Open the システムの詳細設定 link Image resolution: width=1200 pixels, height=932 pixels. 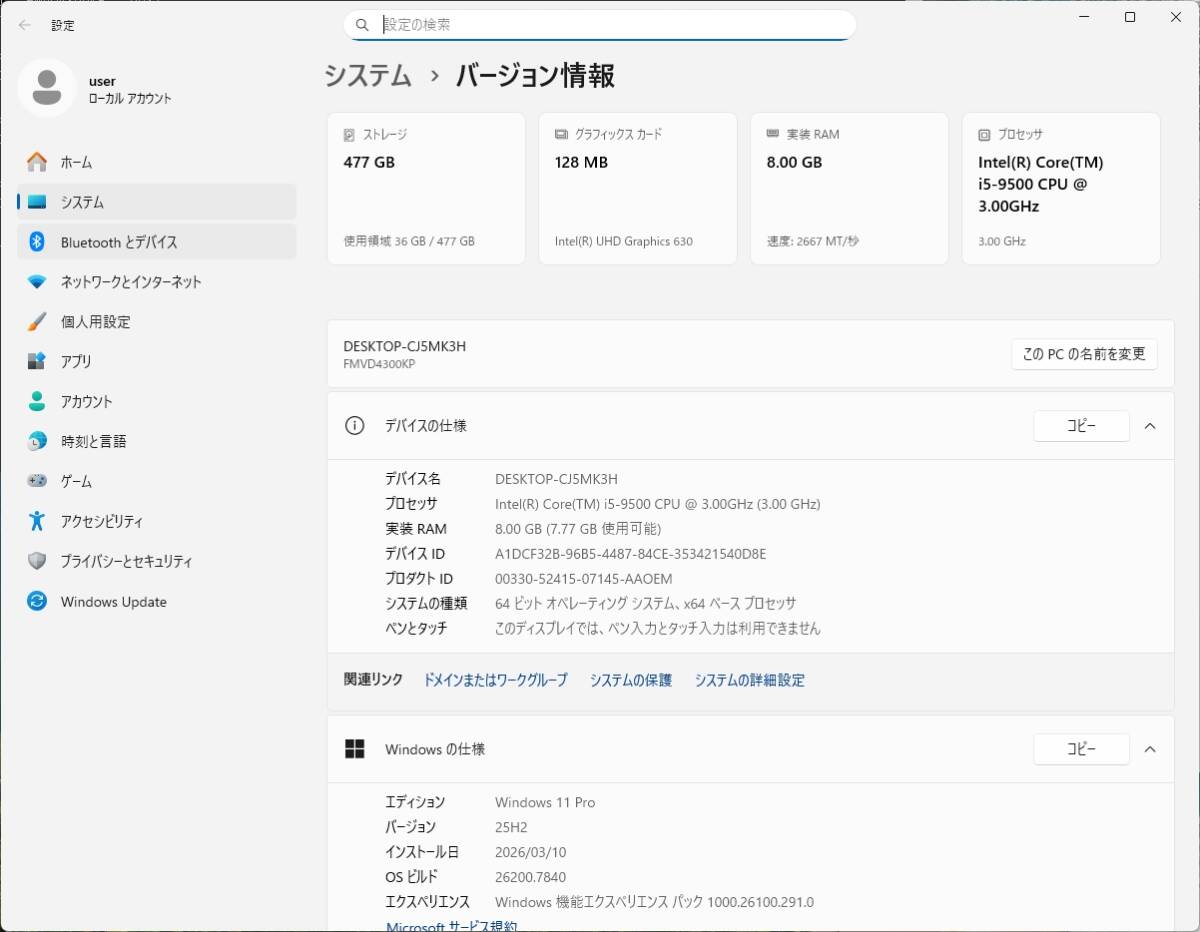[752, 680]
